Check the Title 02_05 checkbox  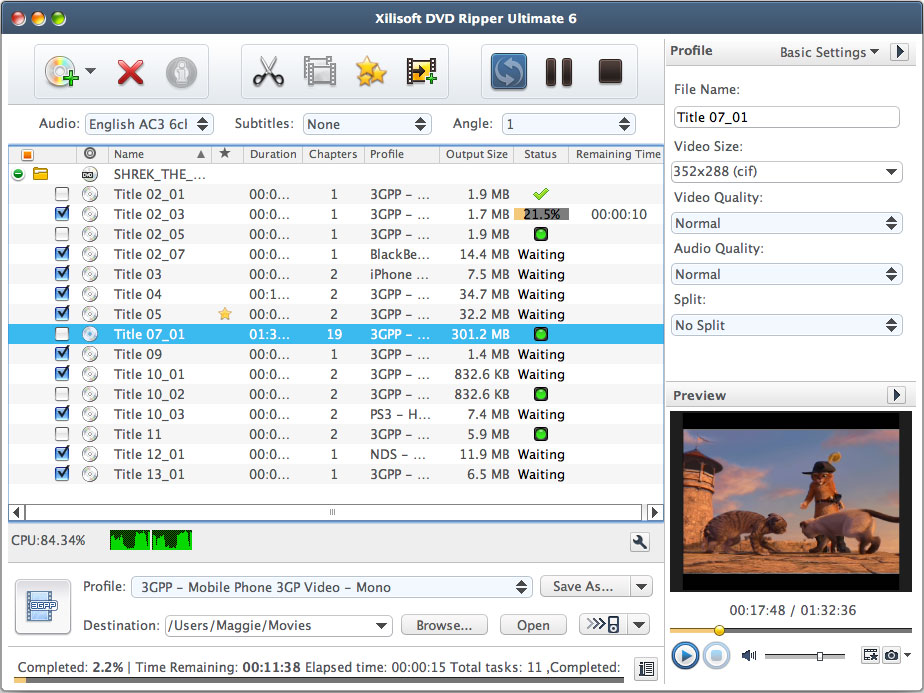coord(61,234)
